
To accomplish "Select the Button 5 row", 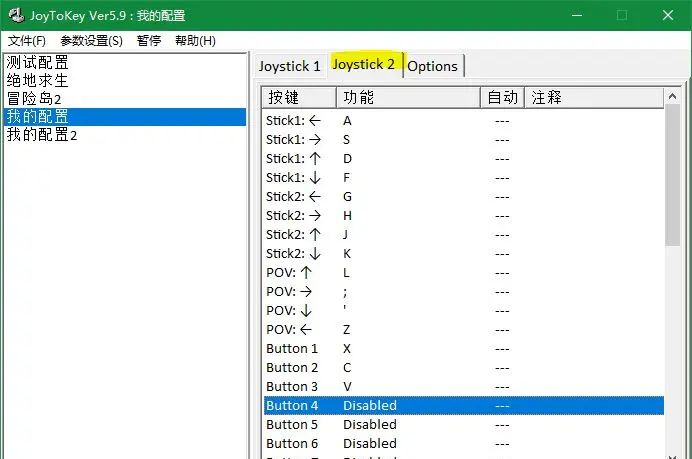I will [464, 425].
